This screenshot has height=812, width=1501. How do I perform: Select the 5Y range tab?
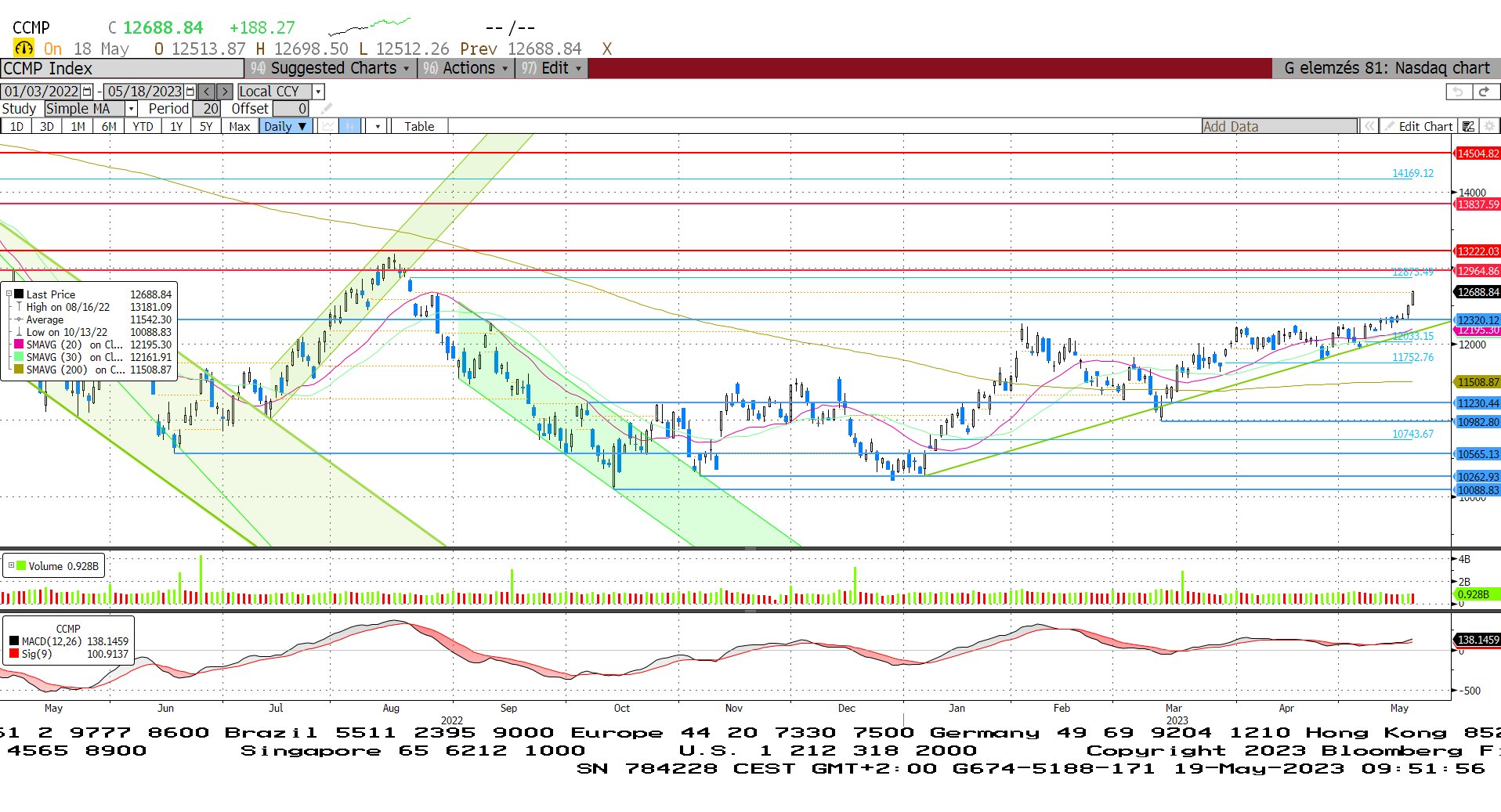click(x=206, y=126)
